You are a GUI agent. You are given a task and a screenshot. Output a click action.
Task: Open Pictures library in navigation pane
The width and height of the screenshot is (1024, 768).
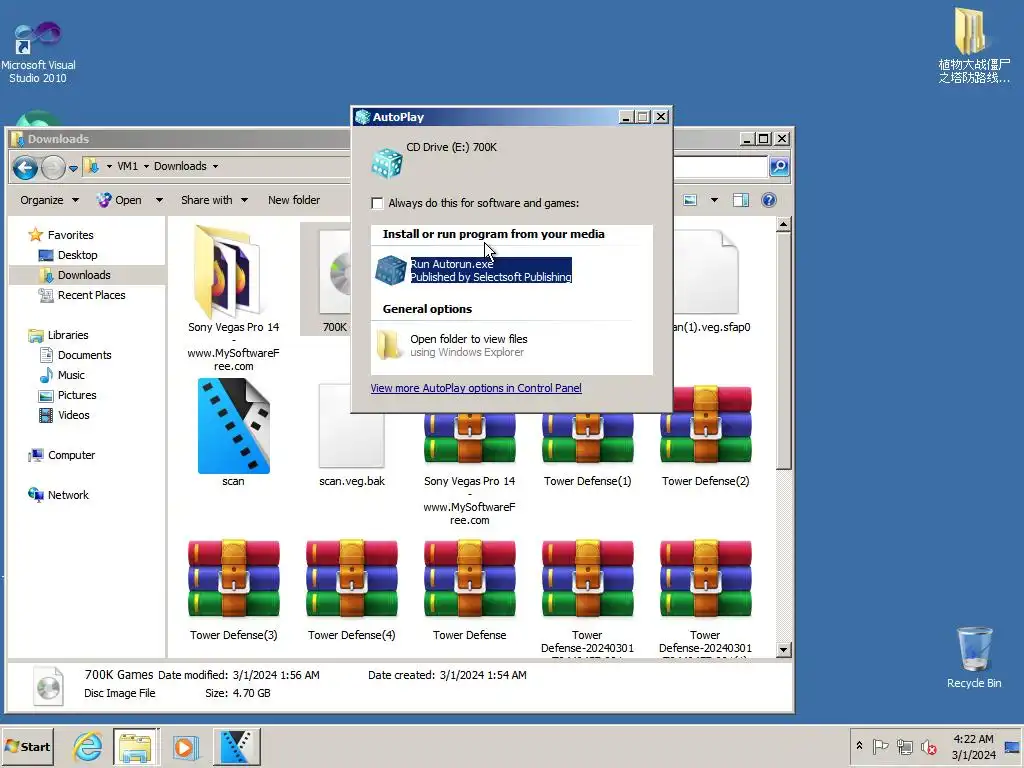coord(67,395)
